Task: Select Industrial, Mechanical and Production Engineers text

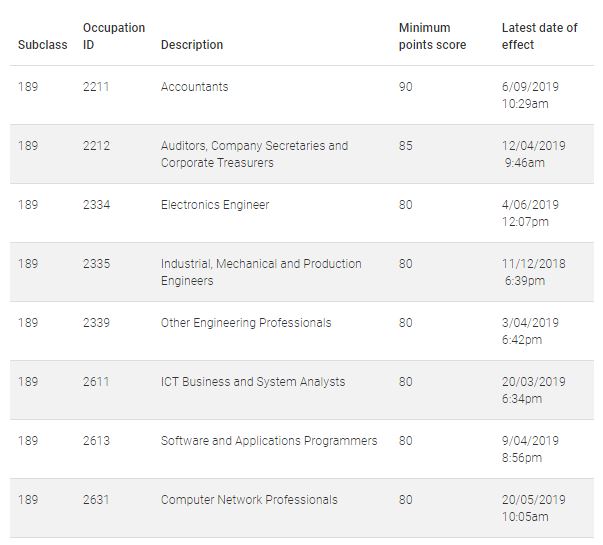Action: (261, 272)
